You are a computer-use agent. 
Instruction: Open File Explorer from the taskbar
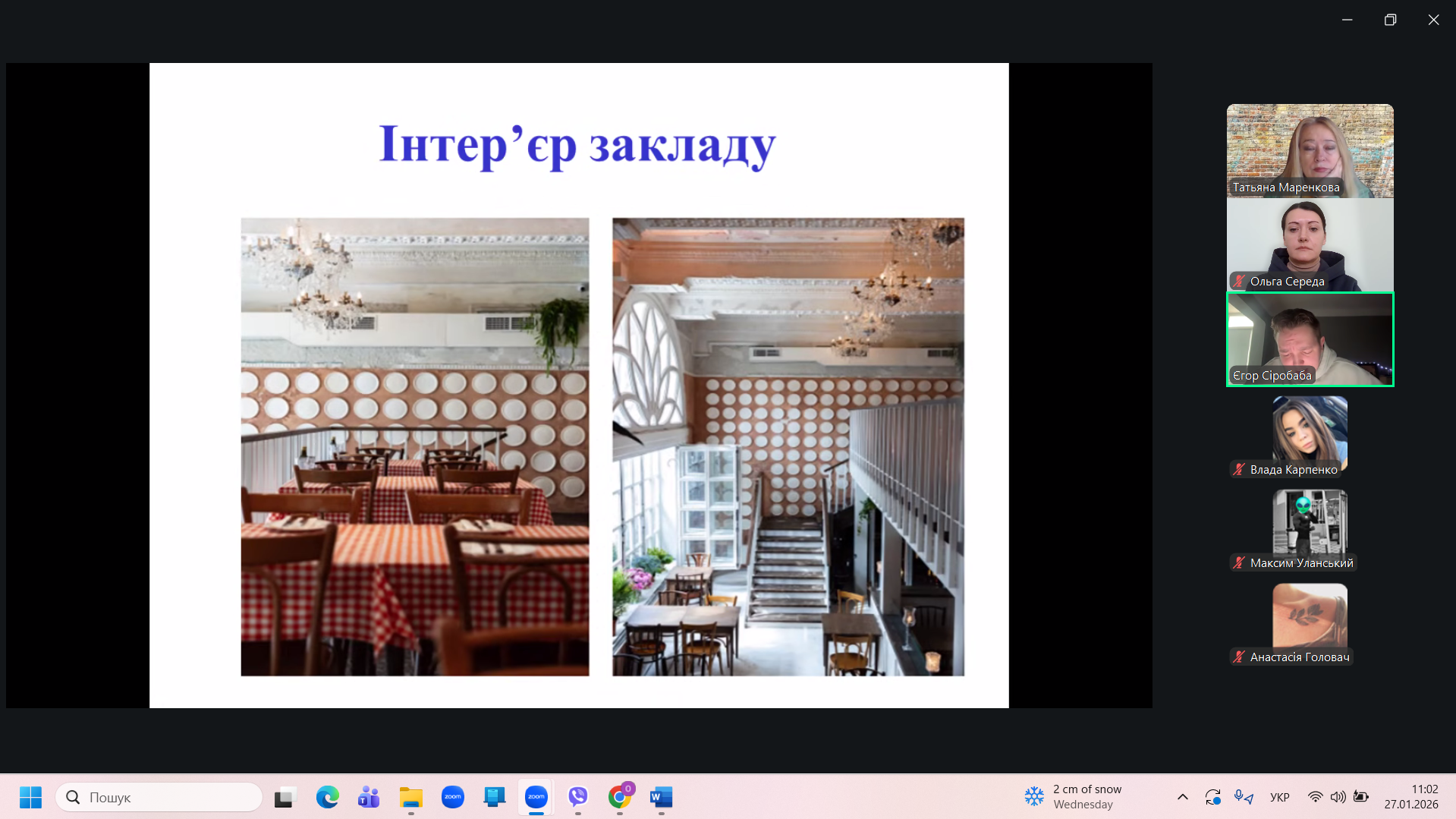[x=410, y=797]
